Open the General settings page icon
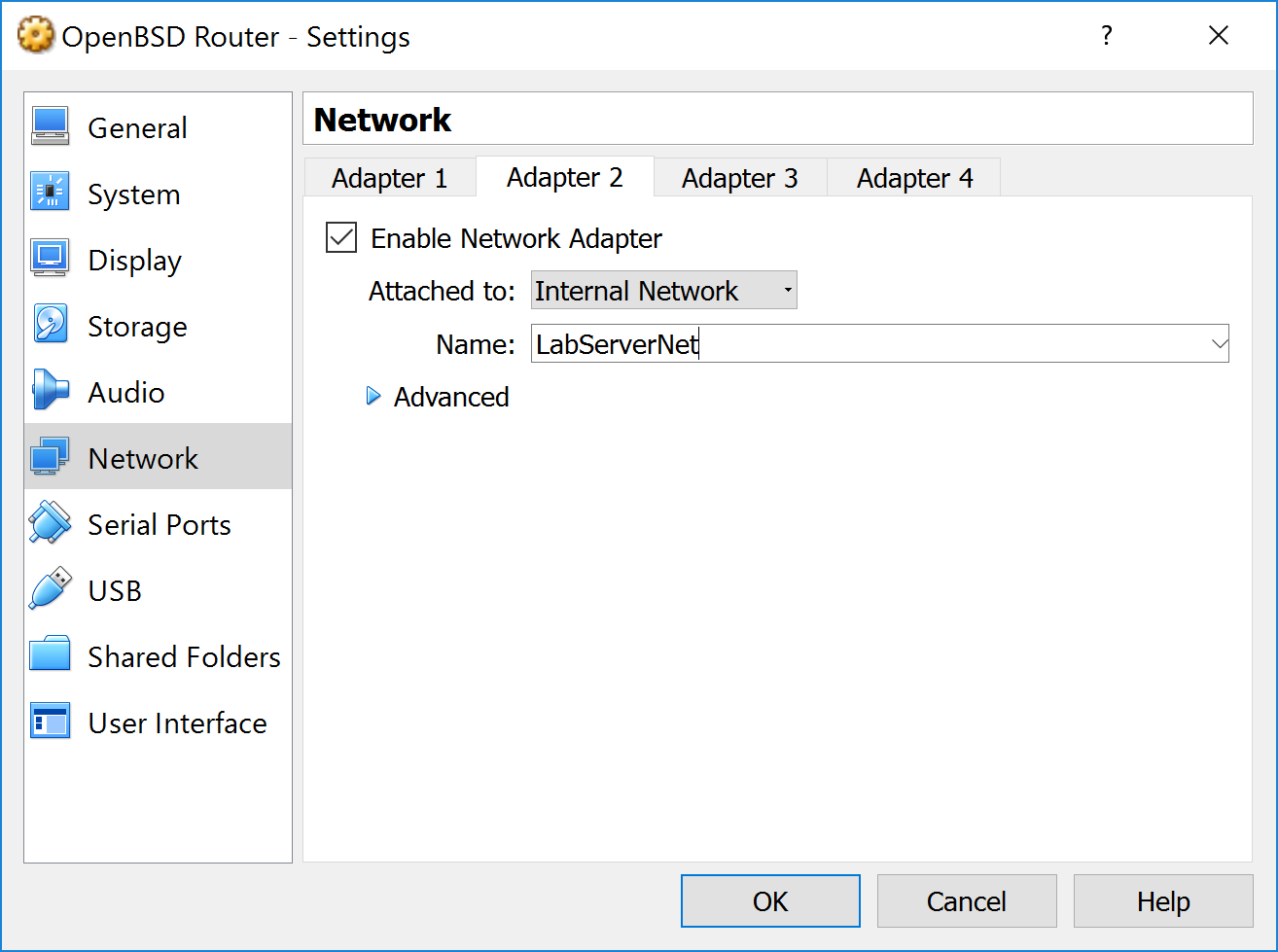Image resolution: width=1278 pixels, height=952 pixels. tap(50, 126)
